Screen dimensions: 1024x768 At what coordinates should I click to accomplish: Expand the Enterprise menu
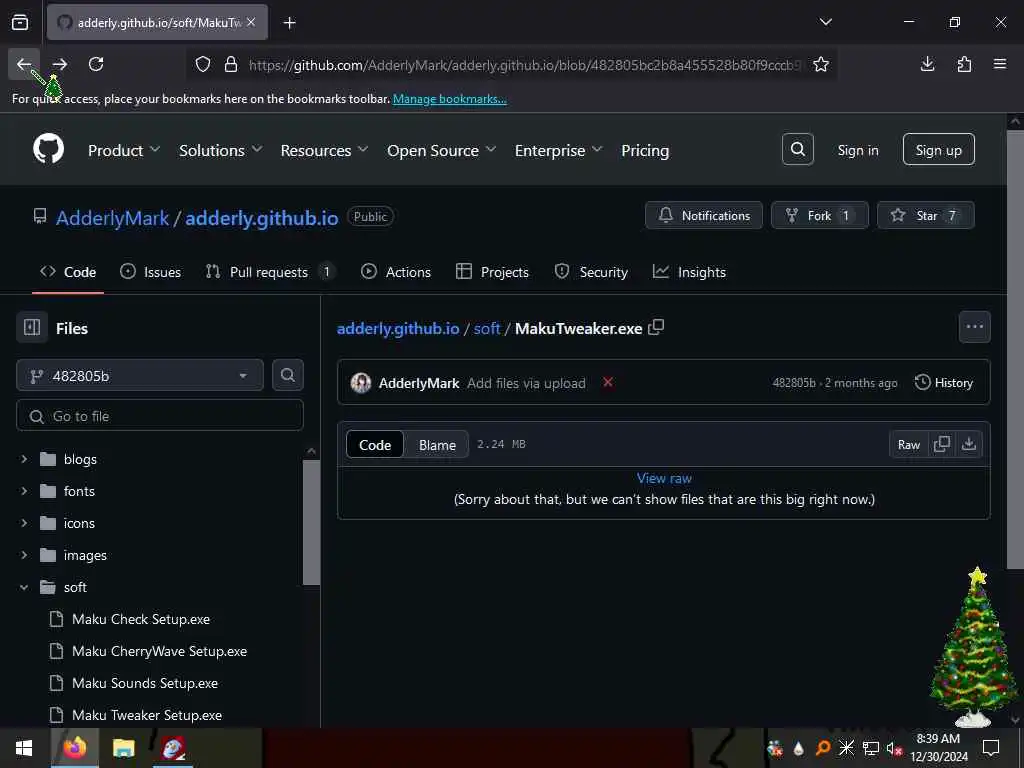[558, 150]
